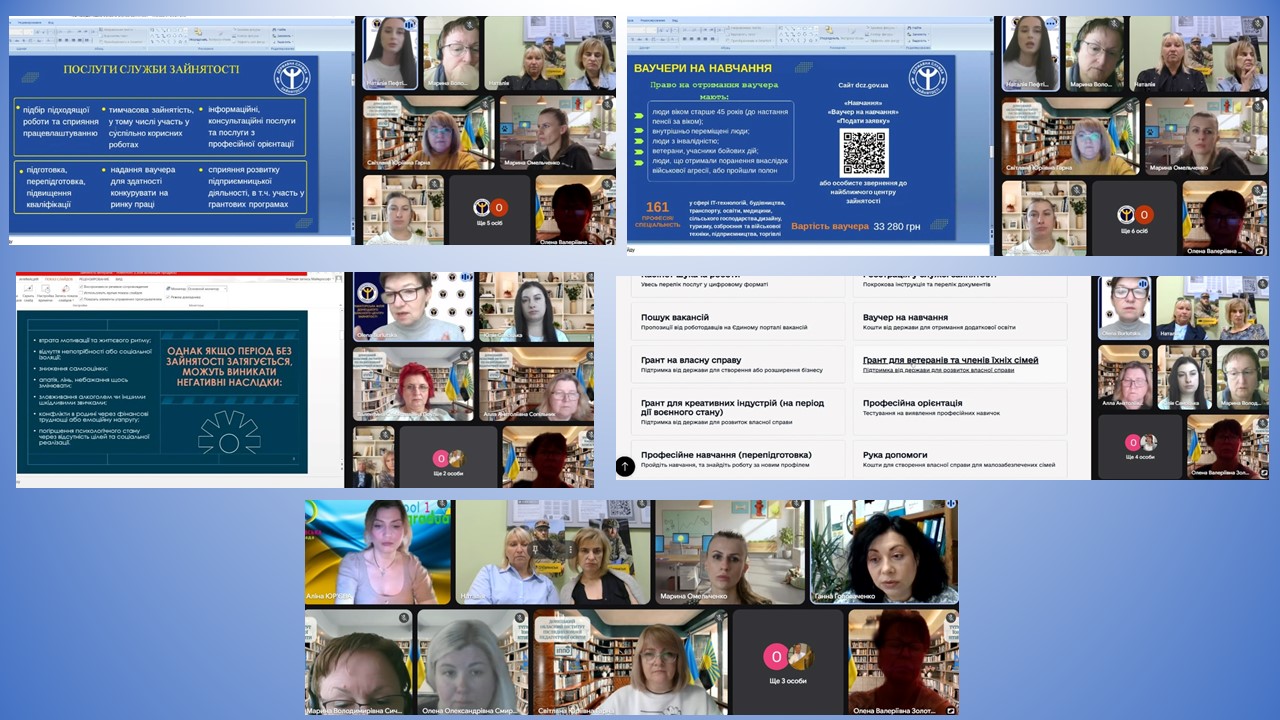
Task: Click the '161' professions figure on voucher slide
Action: [x=657, y=208]
